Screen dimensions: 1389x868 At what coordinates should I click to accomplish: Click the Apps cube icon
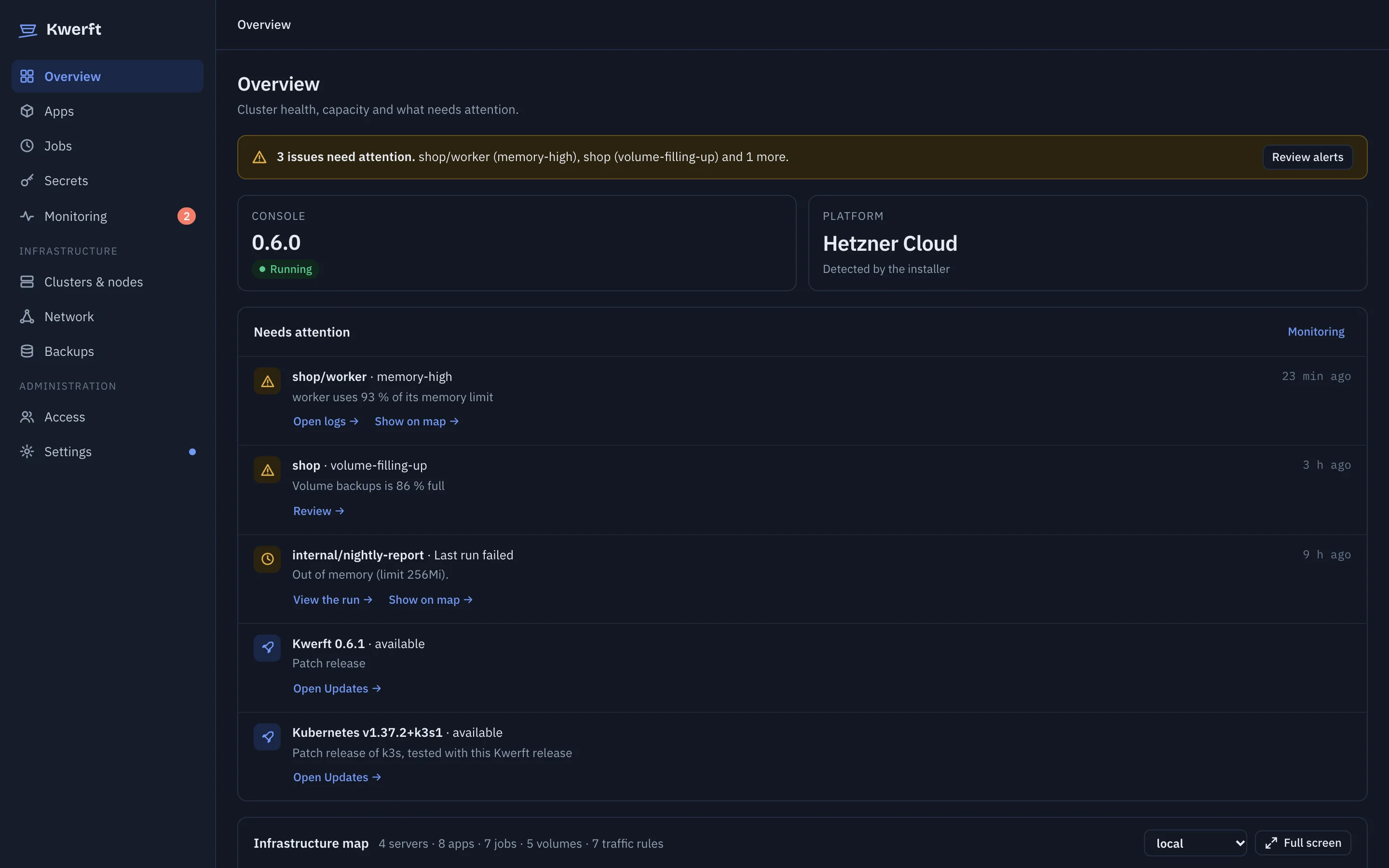coord(27,111)
